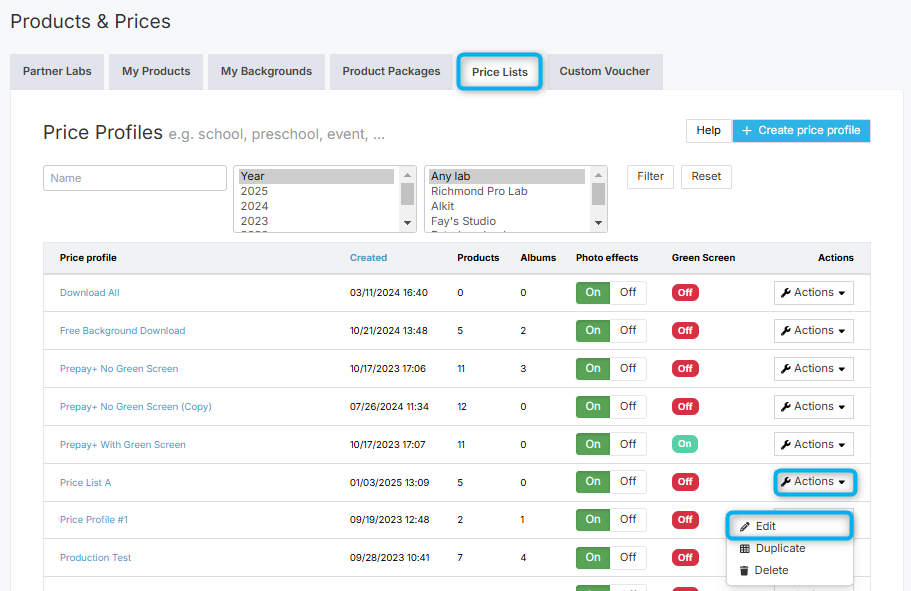Screen dimensions: 911x591
Task: Choose Duplicate from the Actions menu
Action: [790, 548]
